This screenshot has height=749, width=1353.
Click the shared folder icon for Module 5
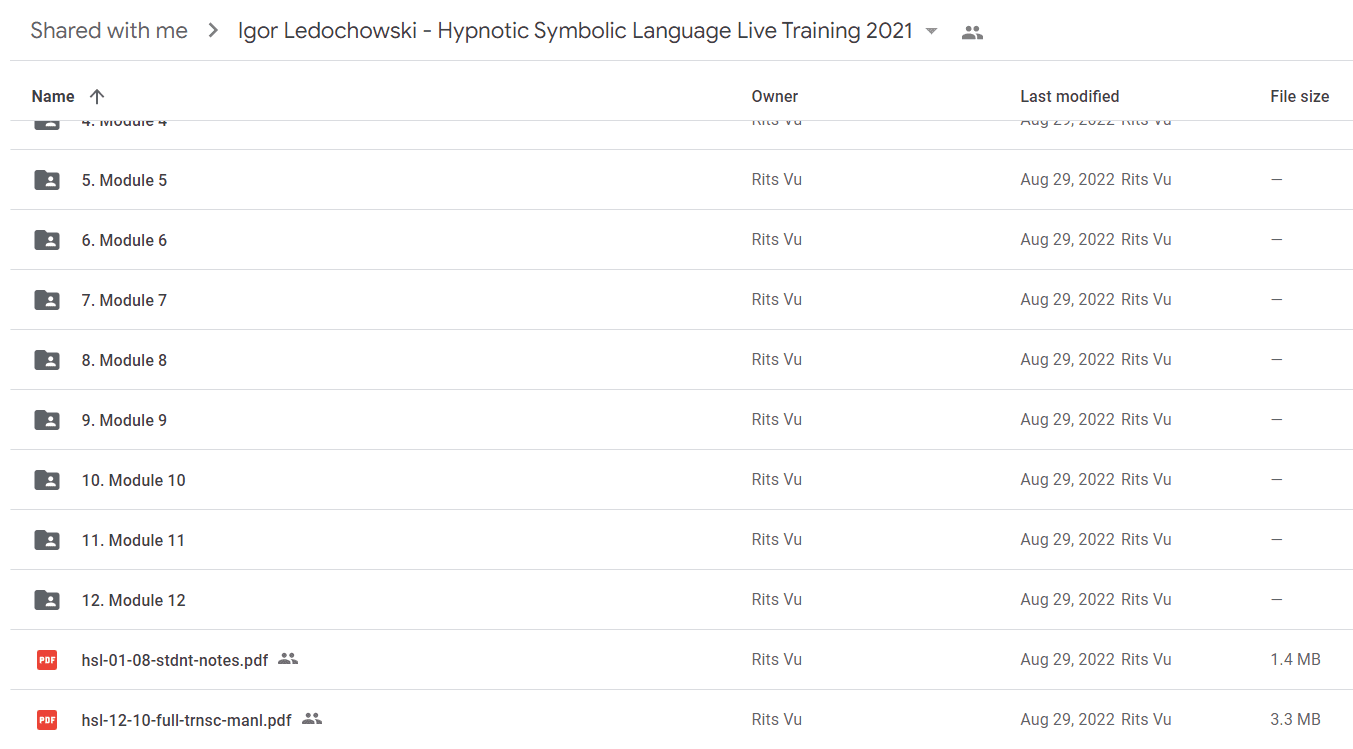pos(47,180)
